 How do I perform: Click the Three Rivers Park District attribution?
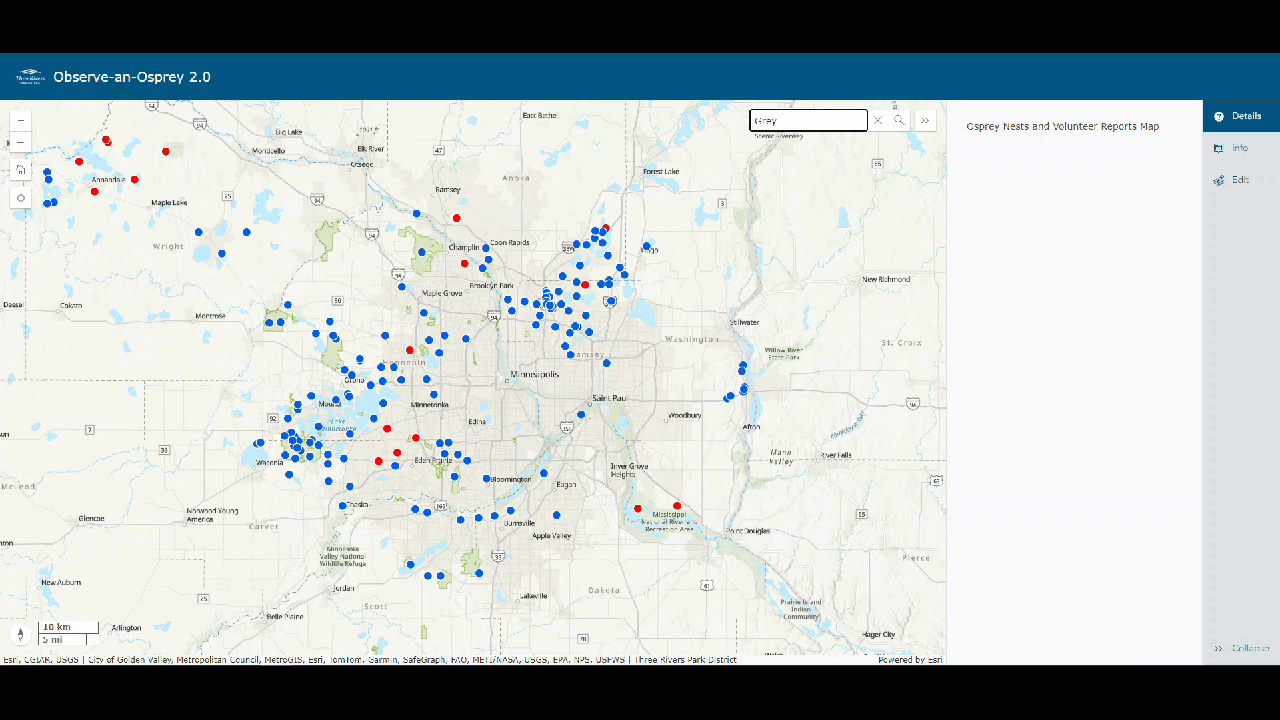tap(685, 660)
